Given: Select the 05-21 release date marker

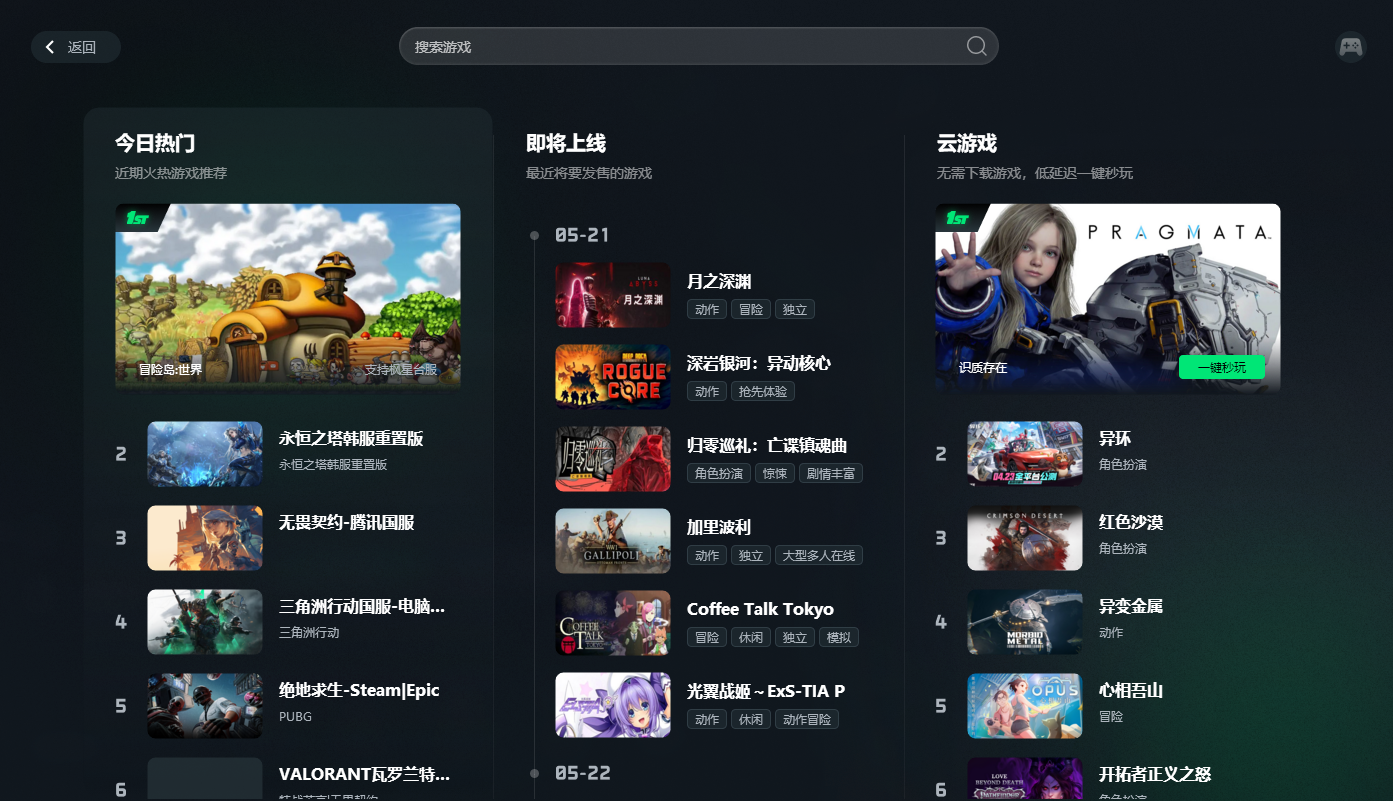Looking at the screenshot, I should pyautogui.click(x=582, y=236).
